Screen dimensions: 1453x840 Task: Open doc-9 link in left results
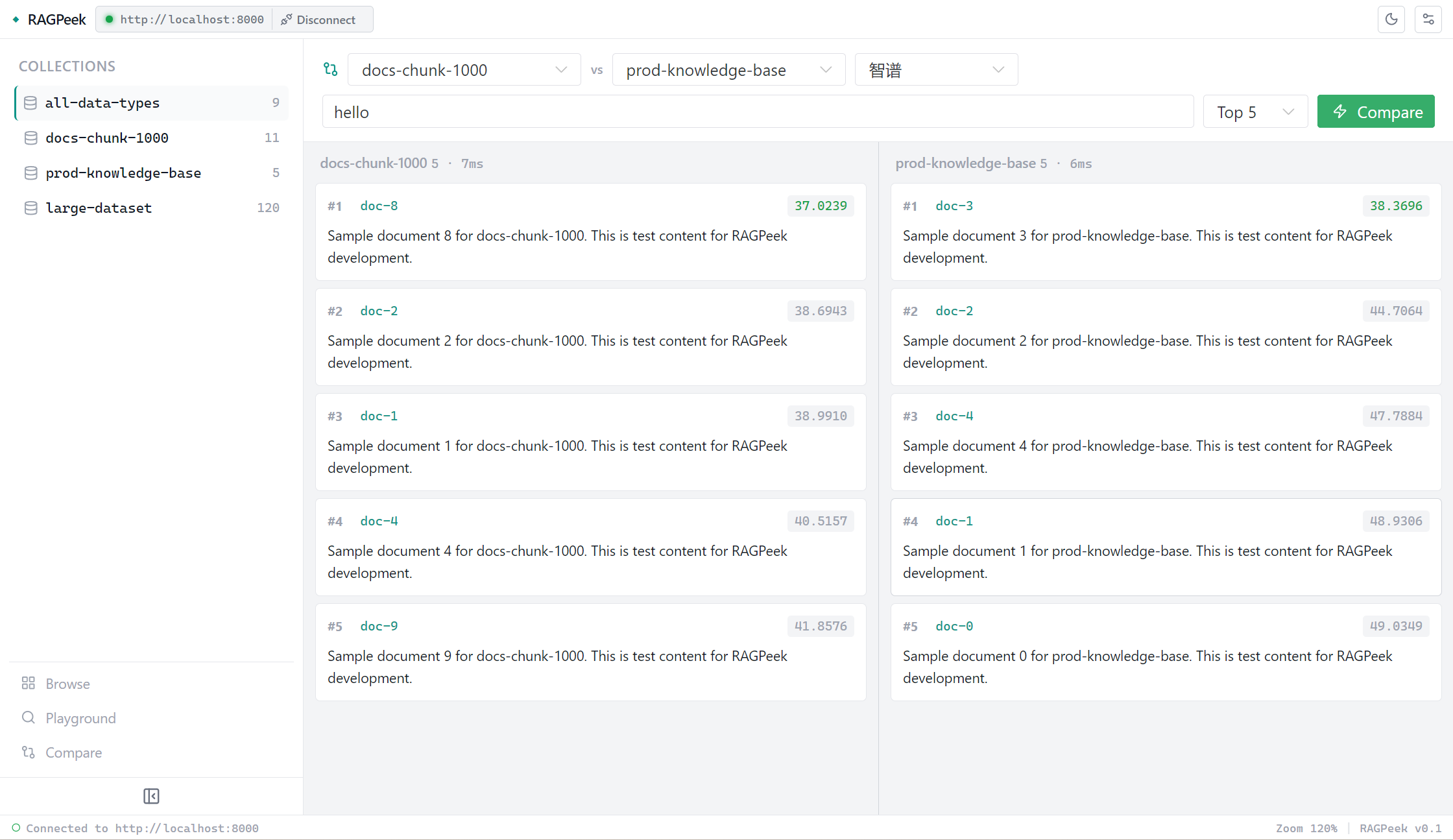tap(379, 626)
